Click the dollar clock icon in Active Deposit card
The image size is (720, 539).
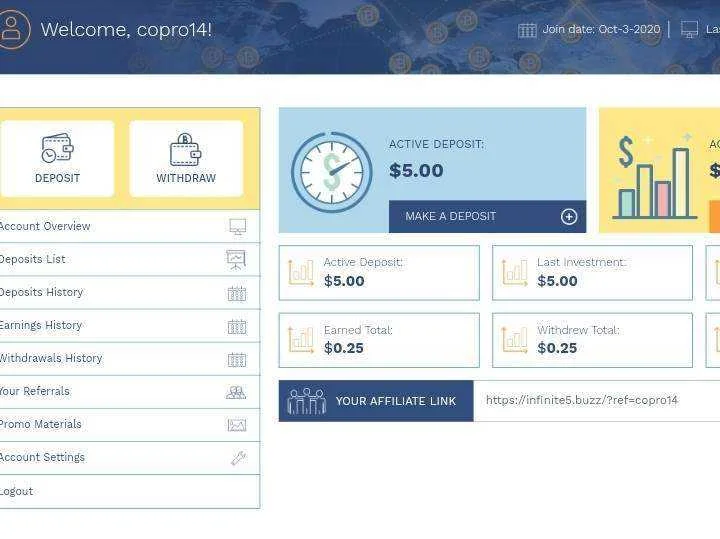click(332, 172)
